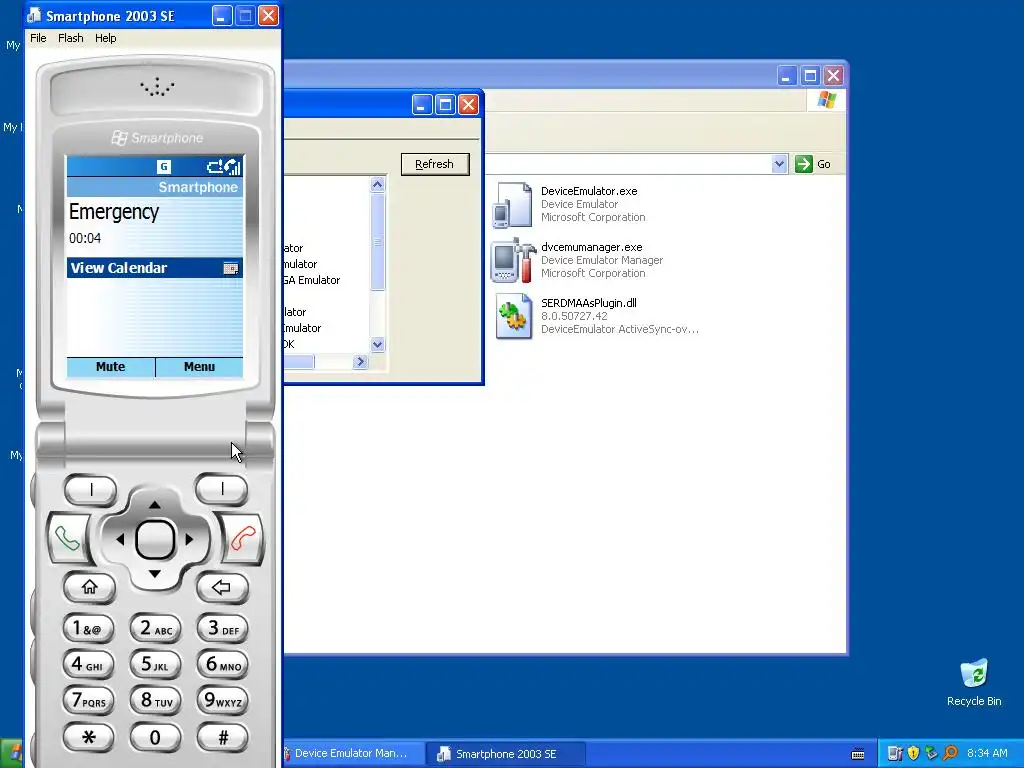
Task: Click keypad key 7 PQRS
Action: (x=88, y=700)
